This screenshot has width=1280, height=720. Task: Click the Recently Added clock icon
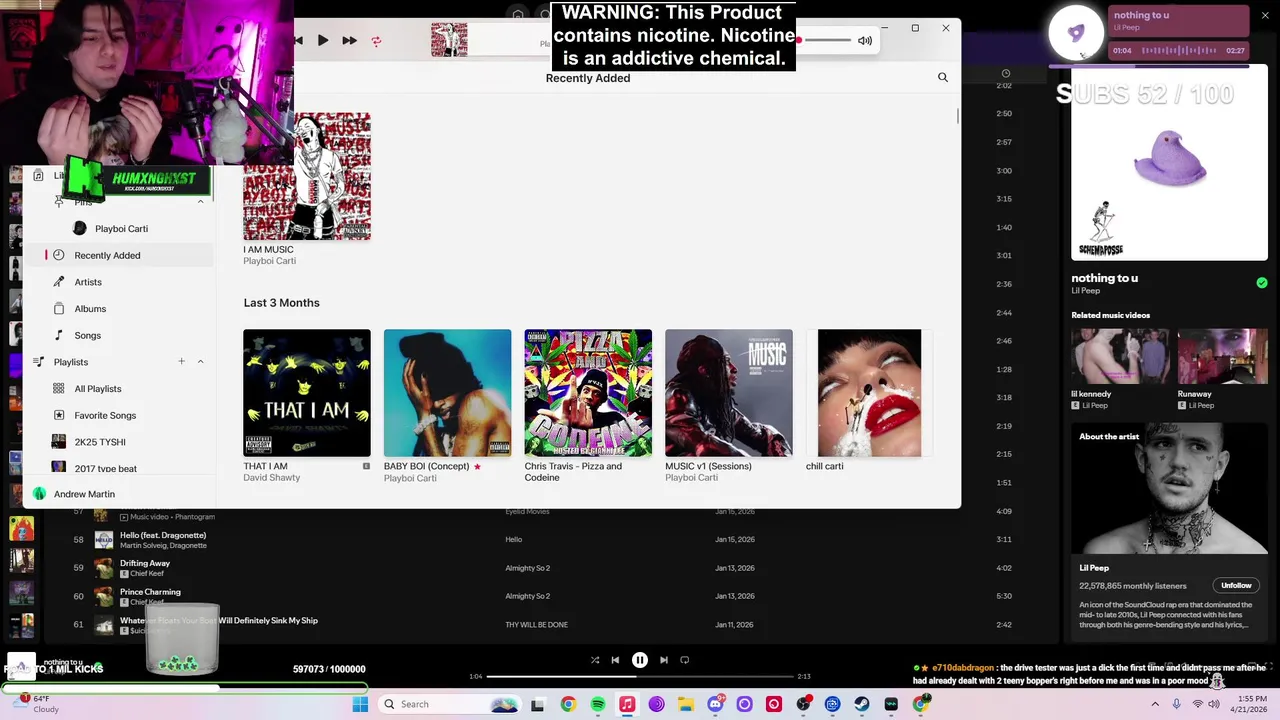tap(59, 255)
